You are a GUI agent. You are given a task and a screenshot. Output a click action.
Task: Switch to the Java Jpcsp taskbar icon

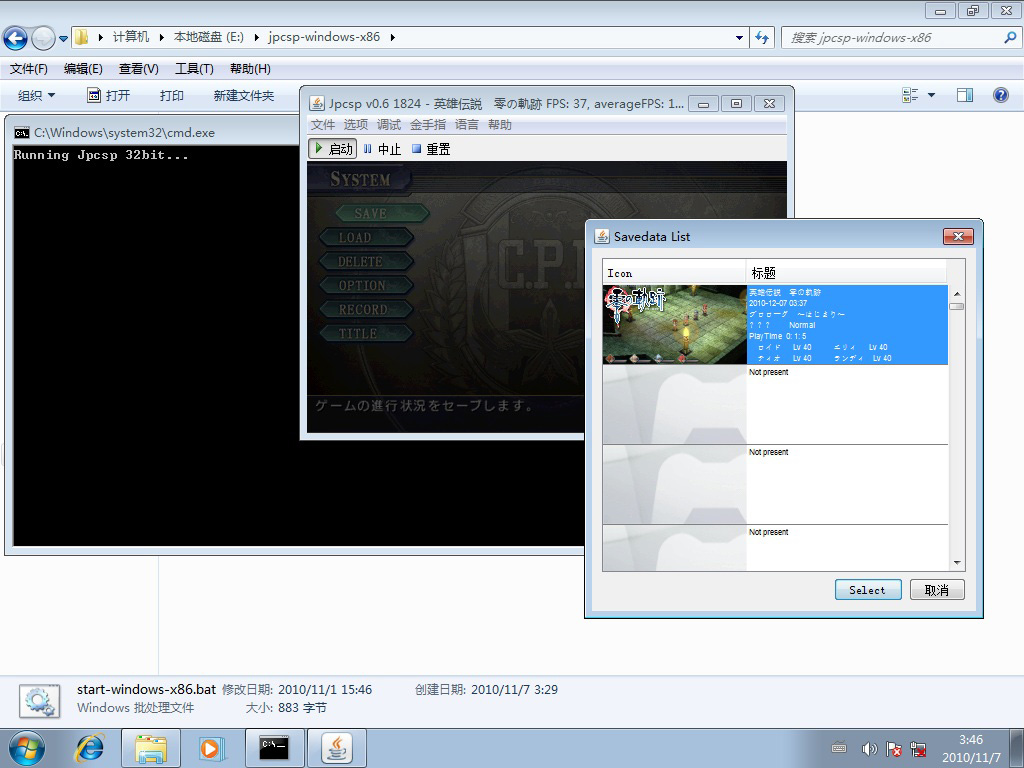[336, 748]
